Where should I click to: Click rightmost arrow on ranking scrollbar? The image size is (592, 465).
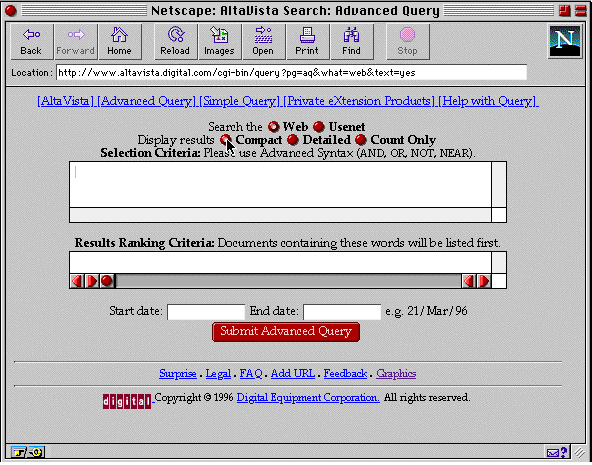484,281
